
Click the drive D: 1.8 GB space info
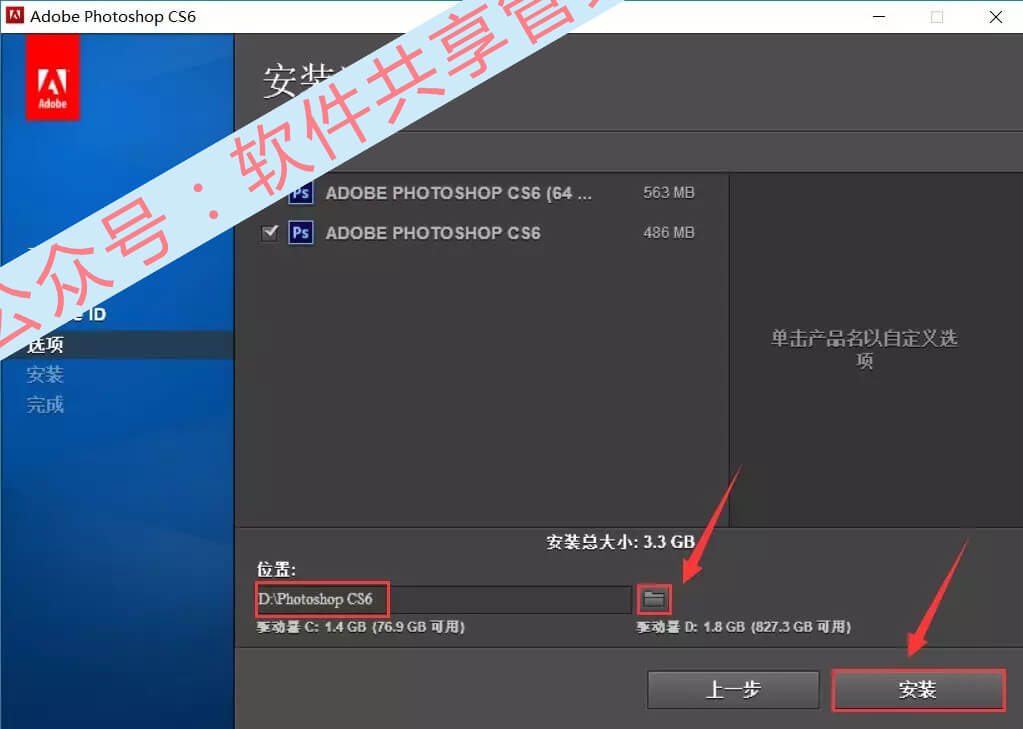(744, 627)
